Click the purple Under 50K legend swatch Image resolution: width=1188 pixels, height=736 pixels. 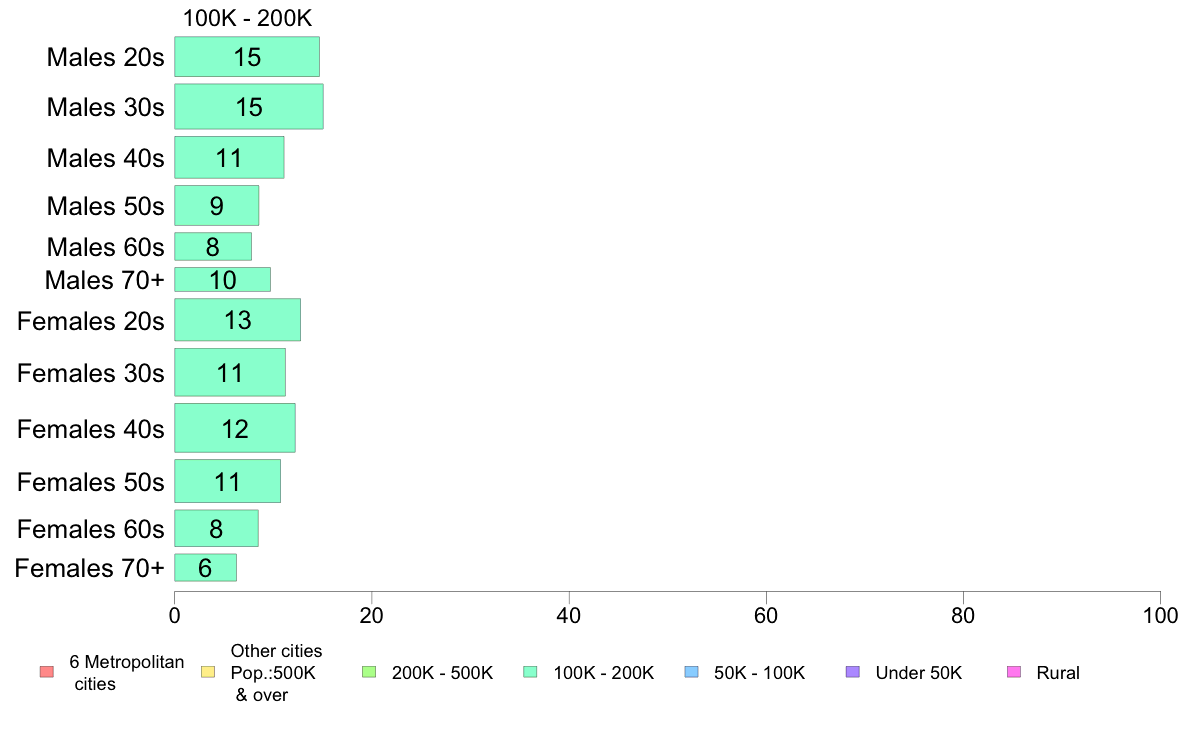852,672
